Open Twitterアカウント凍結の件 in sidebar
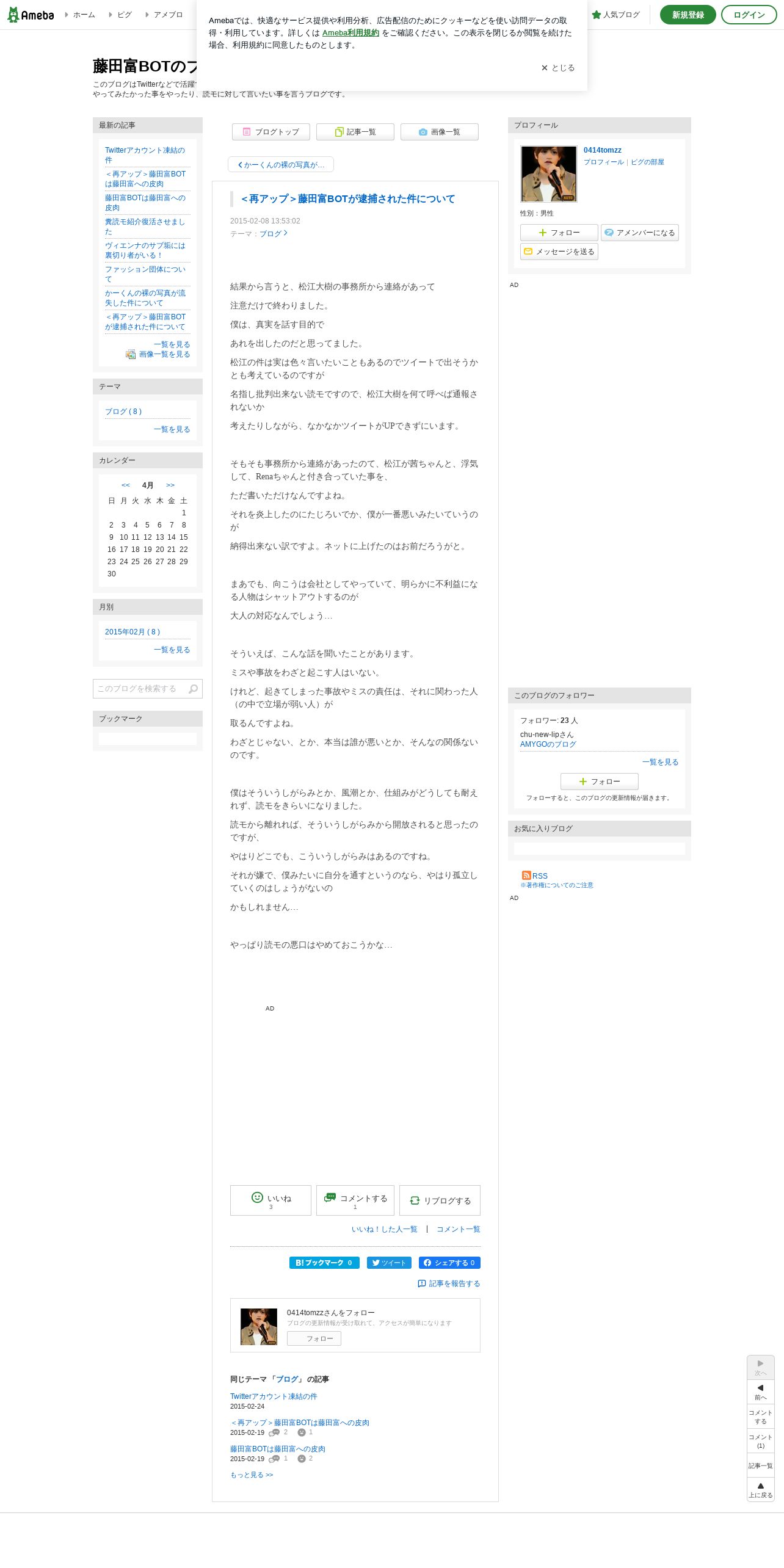This screenshot has width=784, height=1568. pos(145,155)
